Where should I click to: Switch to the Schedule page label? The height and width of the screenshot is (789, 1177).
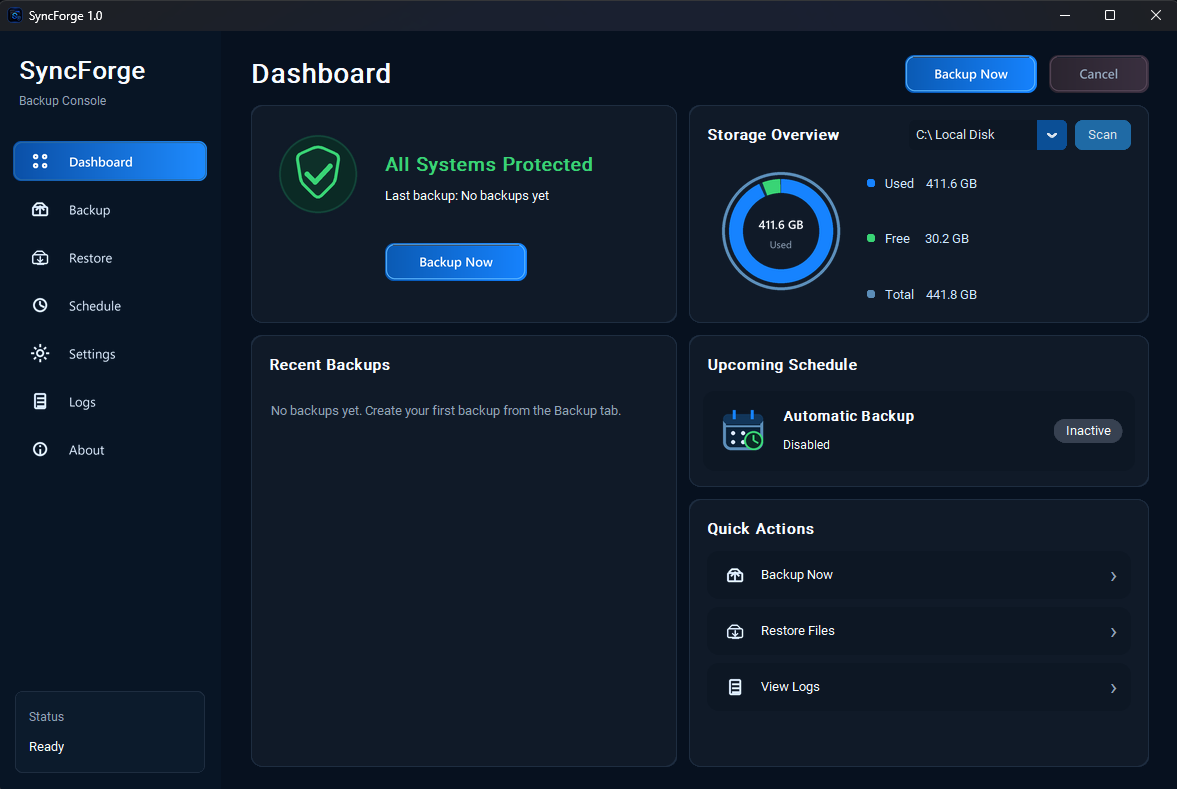click(x=95, y=306)
